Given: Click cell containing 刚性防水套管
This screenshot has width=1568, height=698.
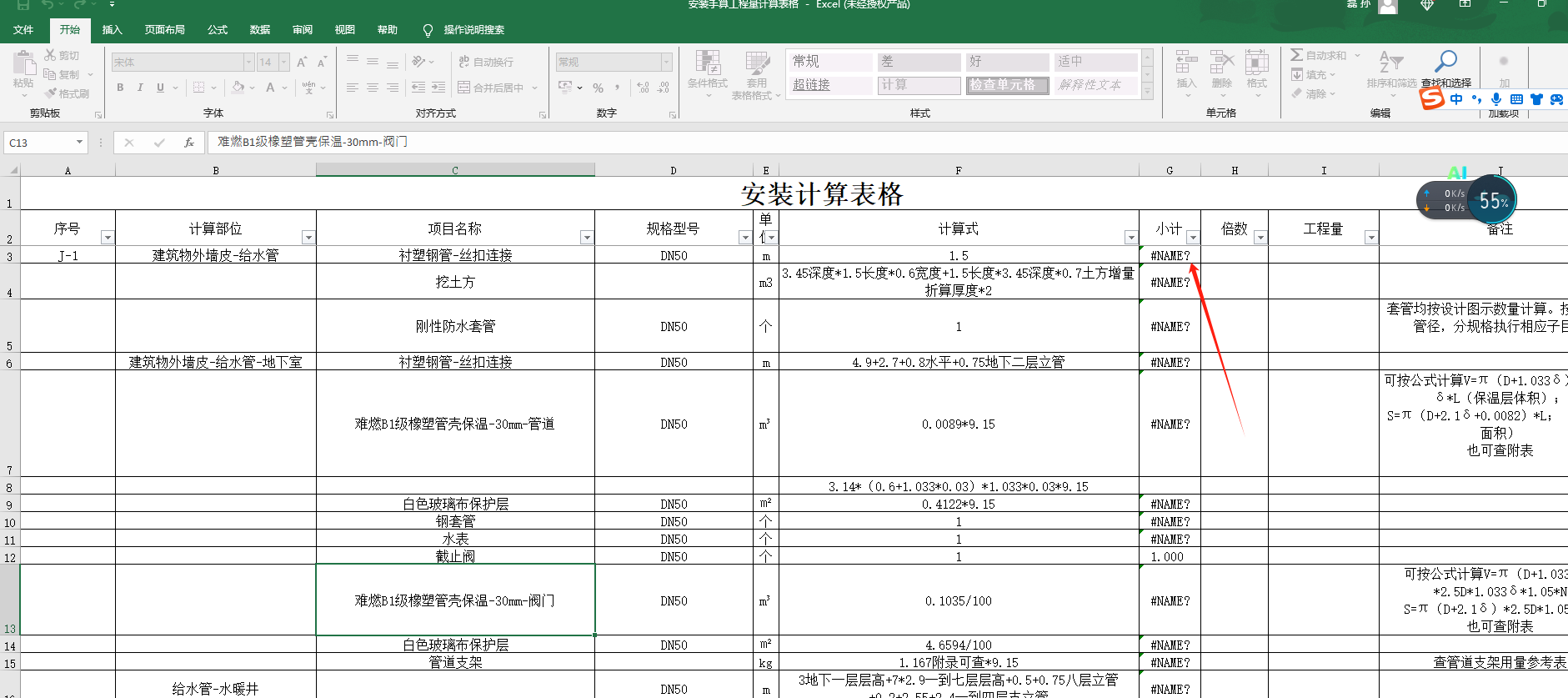Looking at the screenshot, I should click(x=455, y=326).
